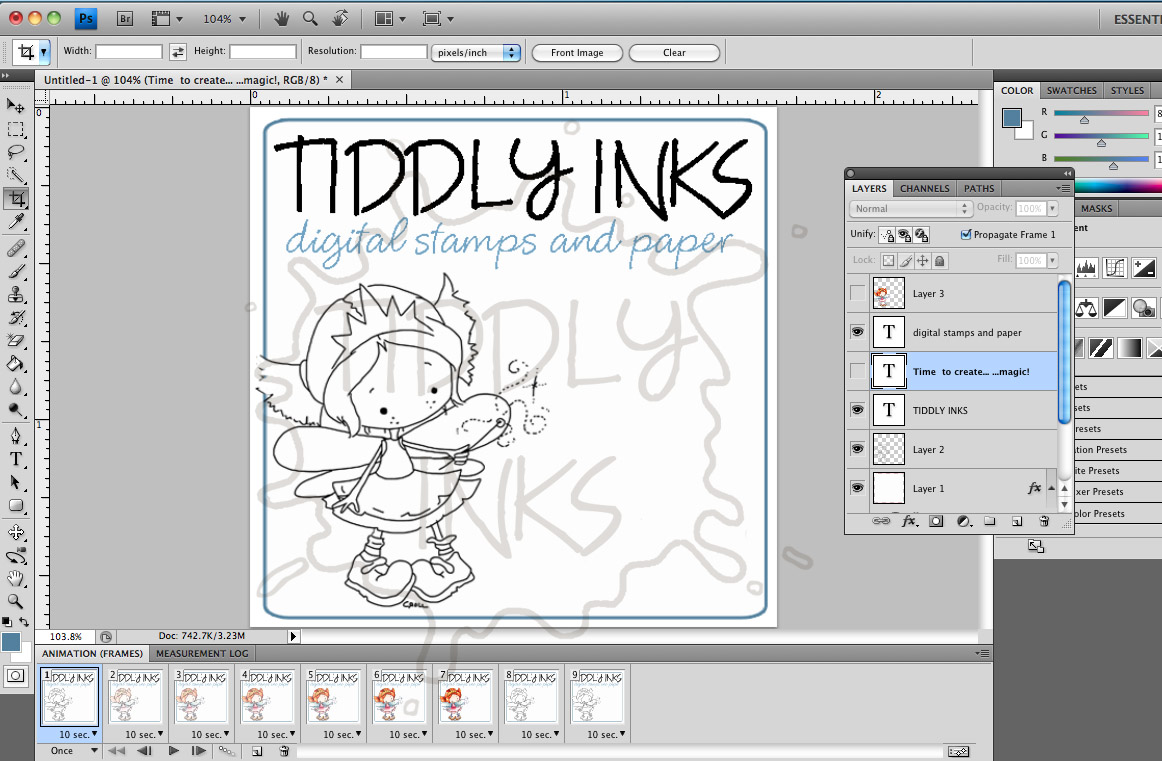Image resolution: width=1162 pixels, height=761 pixels.
Task: Toggle Unify layer visibility
Action: [x=904, y=235]
